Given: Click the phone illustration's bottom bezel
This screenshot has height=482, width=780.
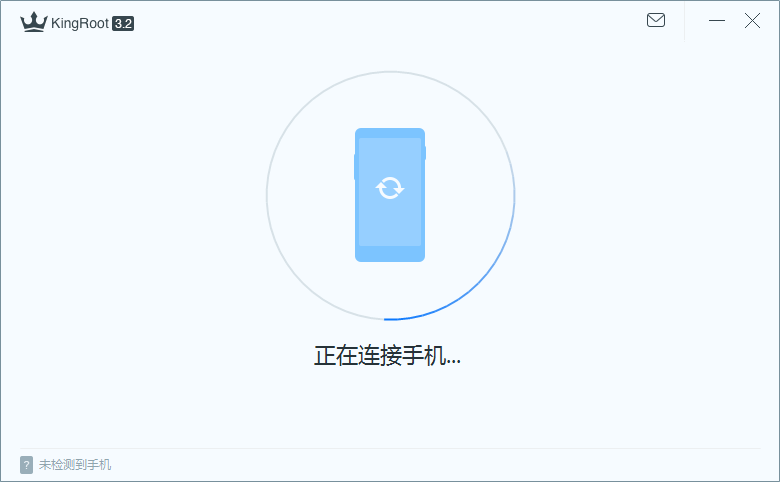Looking at the screenshot, I should tap(390, 254).
